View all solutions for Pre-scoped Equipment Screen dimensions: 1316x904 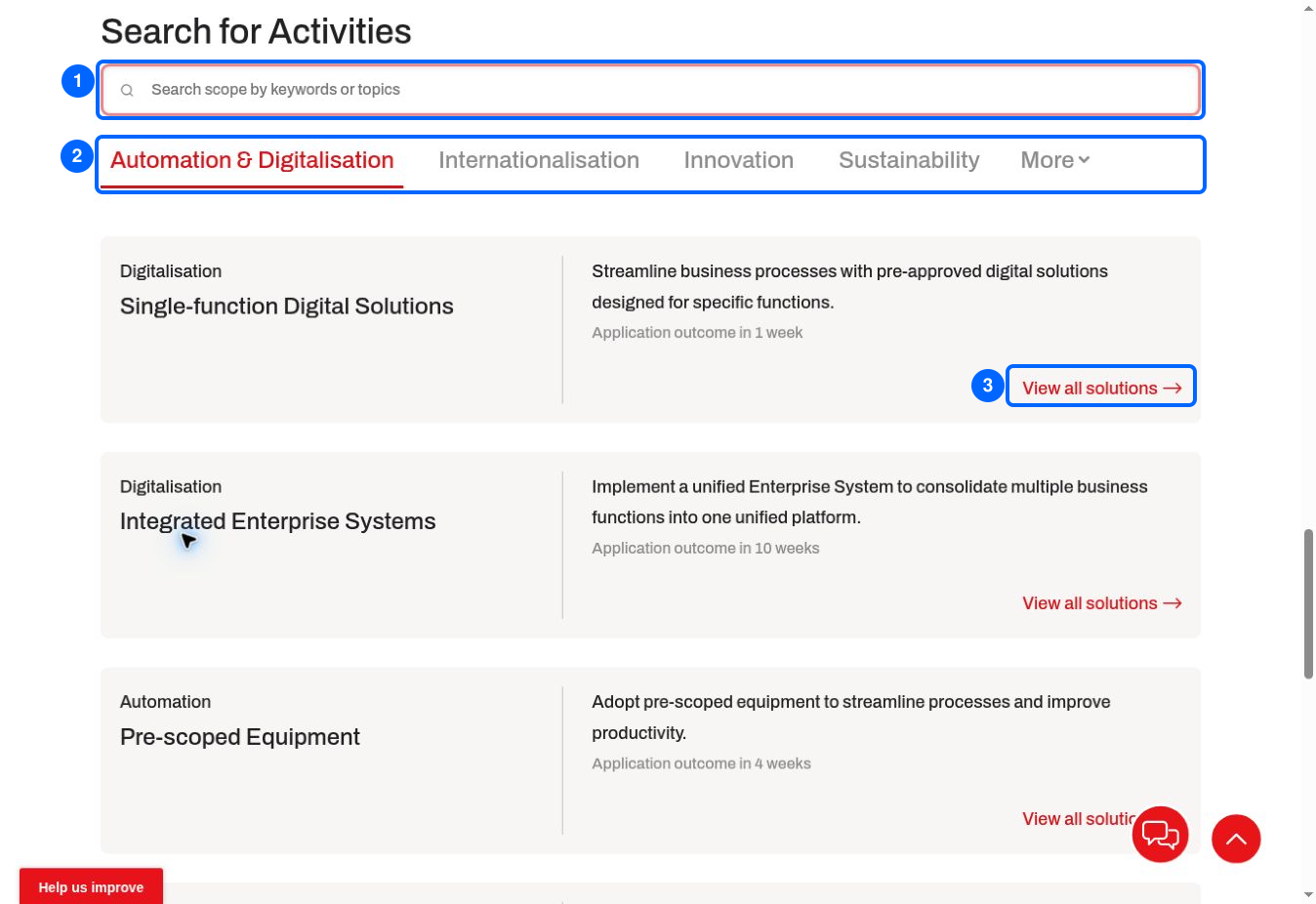coord(1078,819)
